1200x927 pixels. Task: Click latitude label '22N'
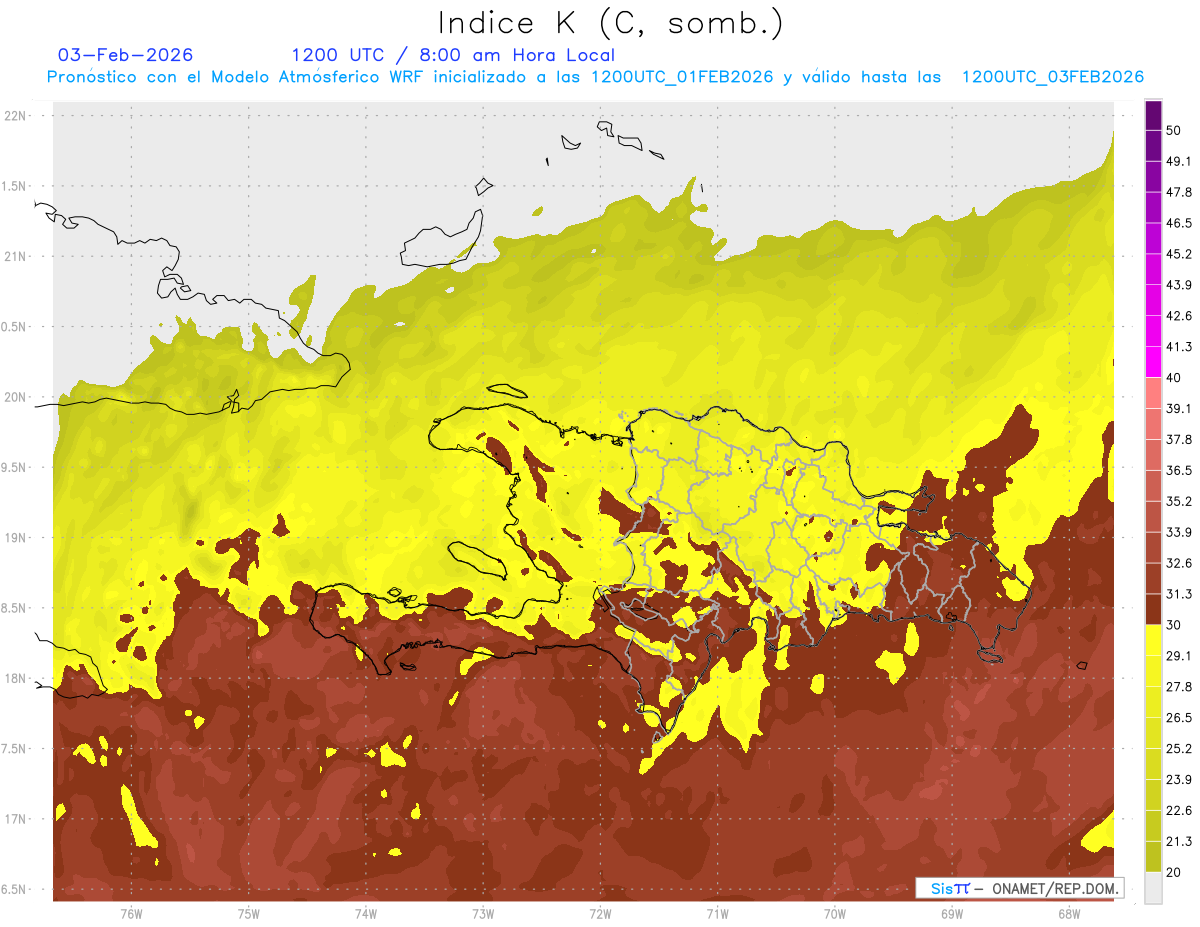click(16, 115)
